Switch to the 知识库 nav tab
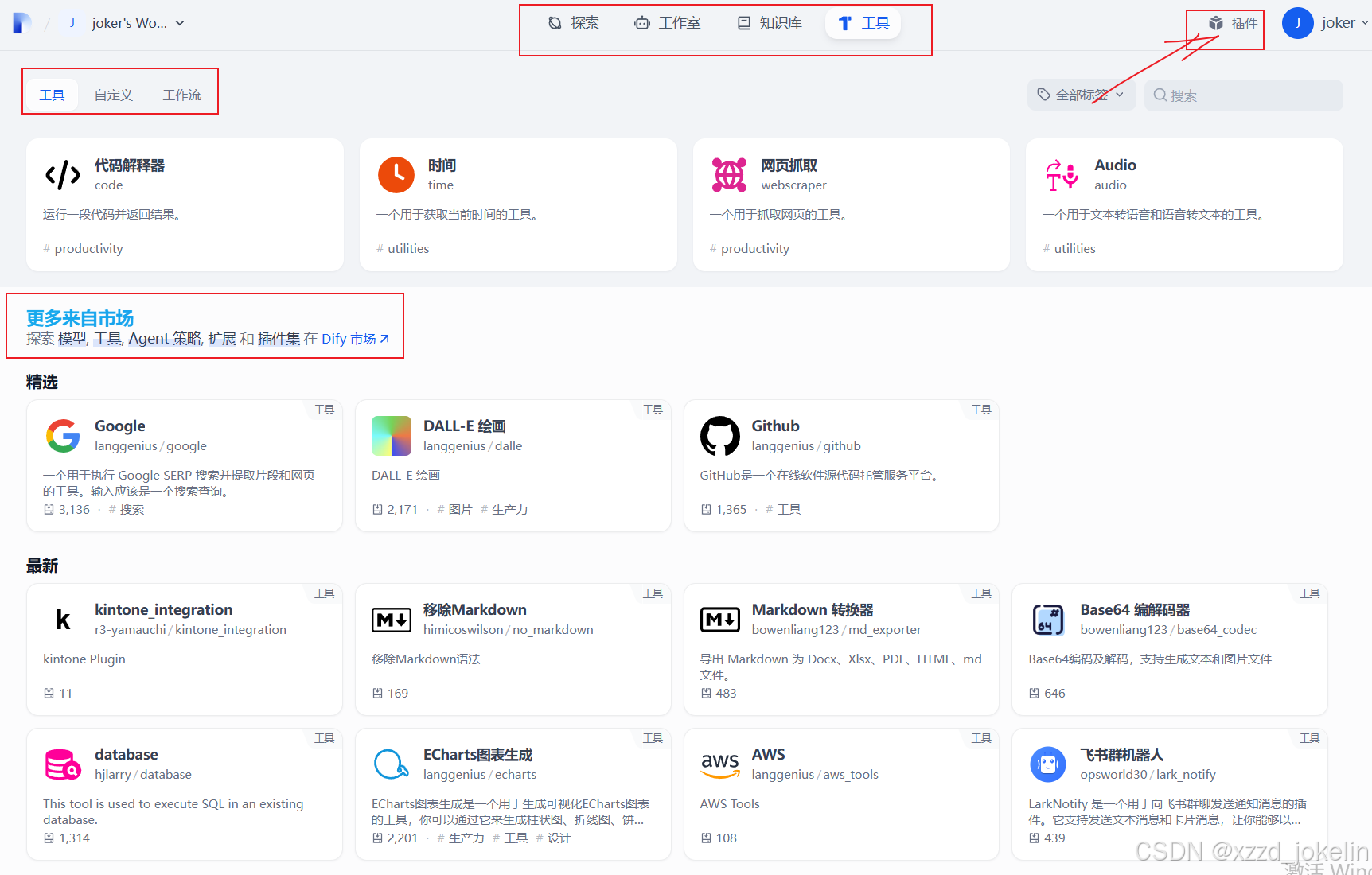Screen dimensions: 1372x875 (770, 23)
